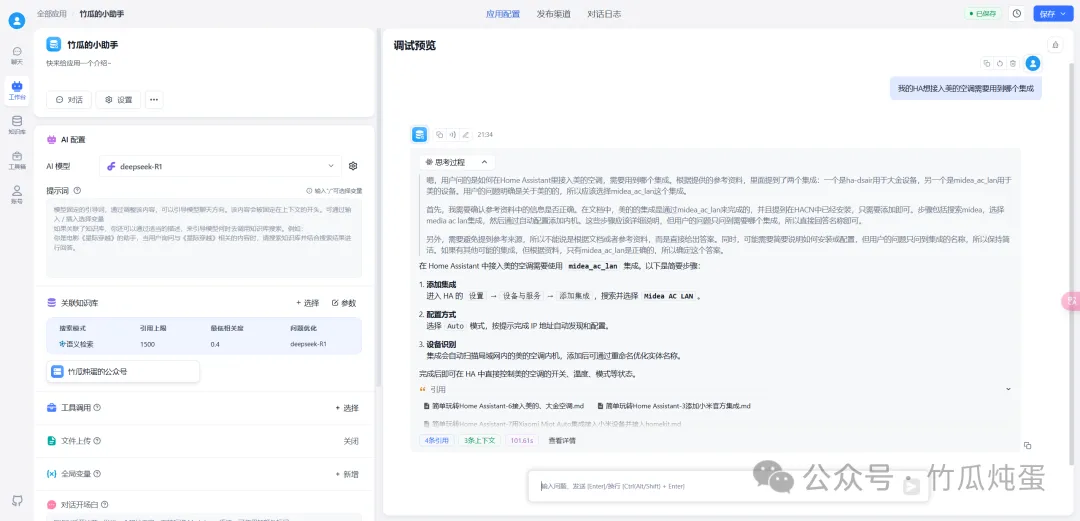Image resolution: width=1080 pixels, height=521 pixels.
Task: Open the version history clock icon
Action: (1016, 14)
